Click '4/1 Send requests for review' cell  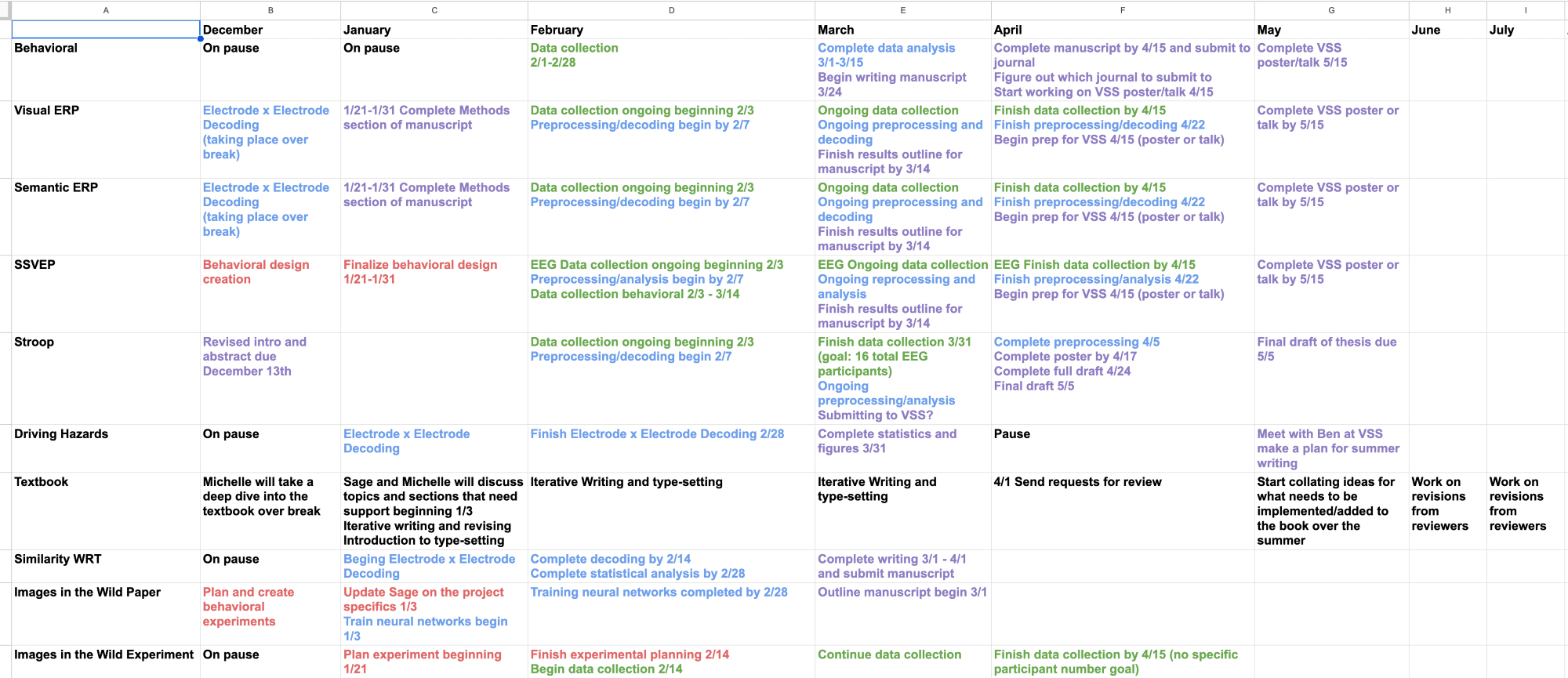tap(1122, 510)
